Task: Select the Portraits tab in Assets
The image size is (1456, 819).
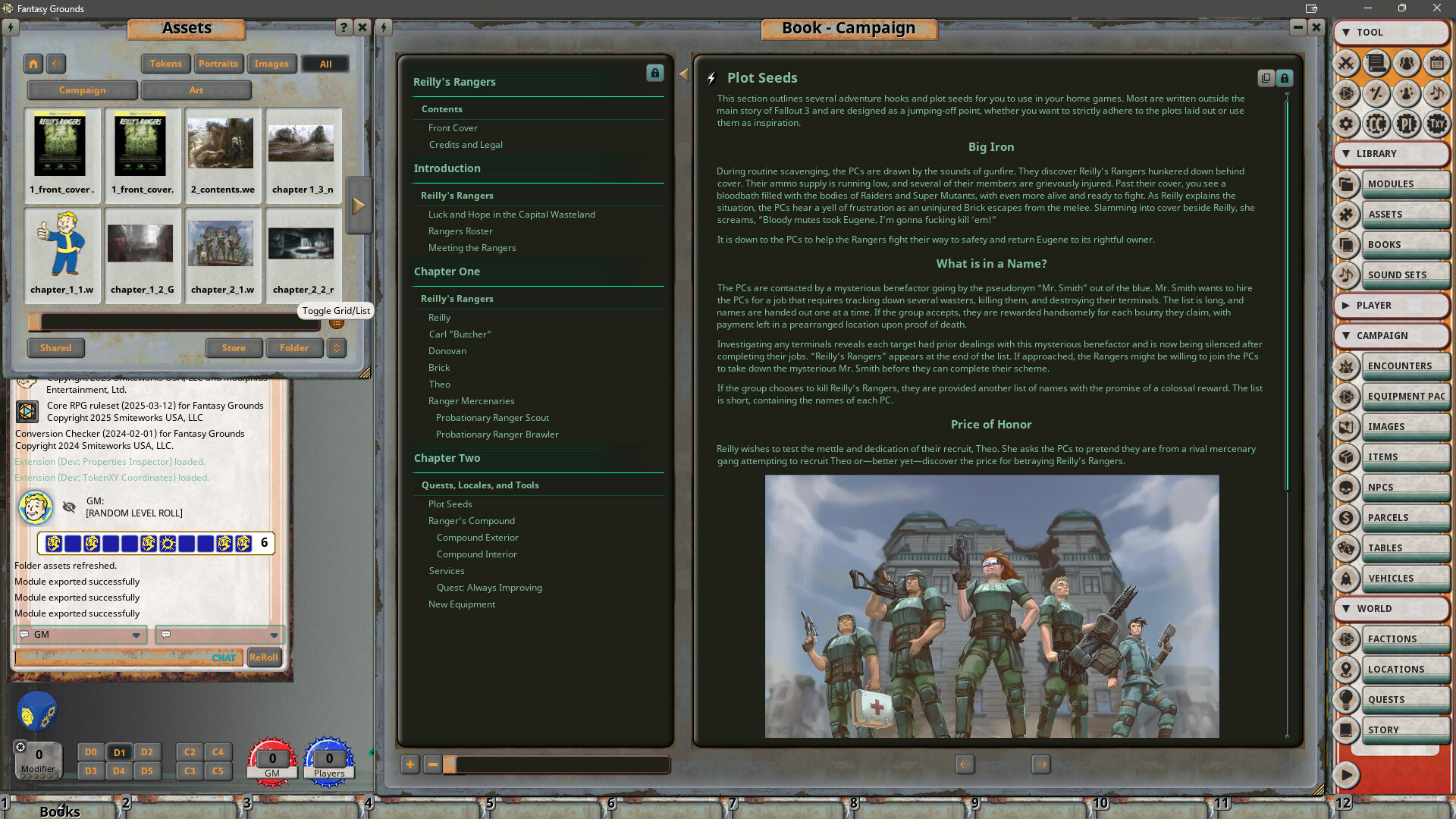Action: point(218,64)
